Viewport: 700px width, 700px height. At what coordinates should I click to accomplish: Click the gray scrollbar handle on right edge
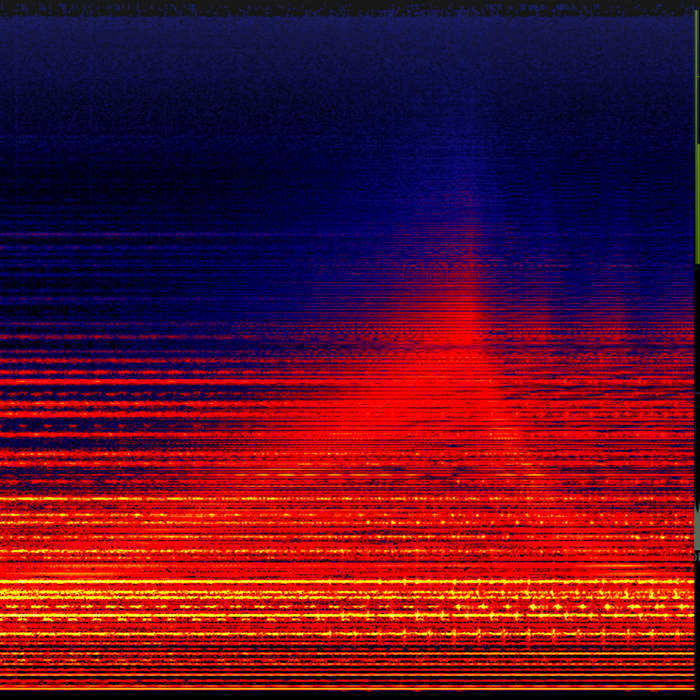point(696,528)
